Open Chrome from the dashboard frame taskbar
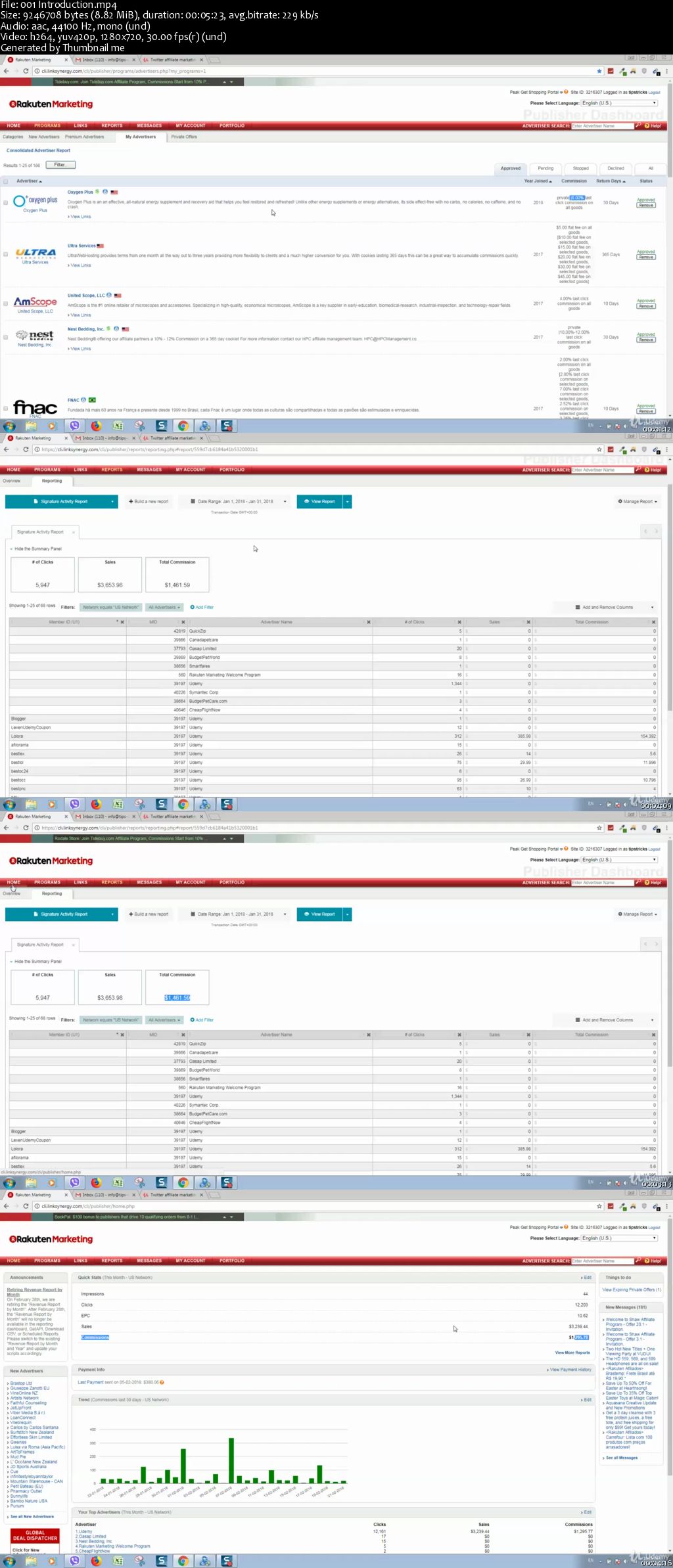Screen dimensions: 673x1568 [x=183, y=1561]
